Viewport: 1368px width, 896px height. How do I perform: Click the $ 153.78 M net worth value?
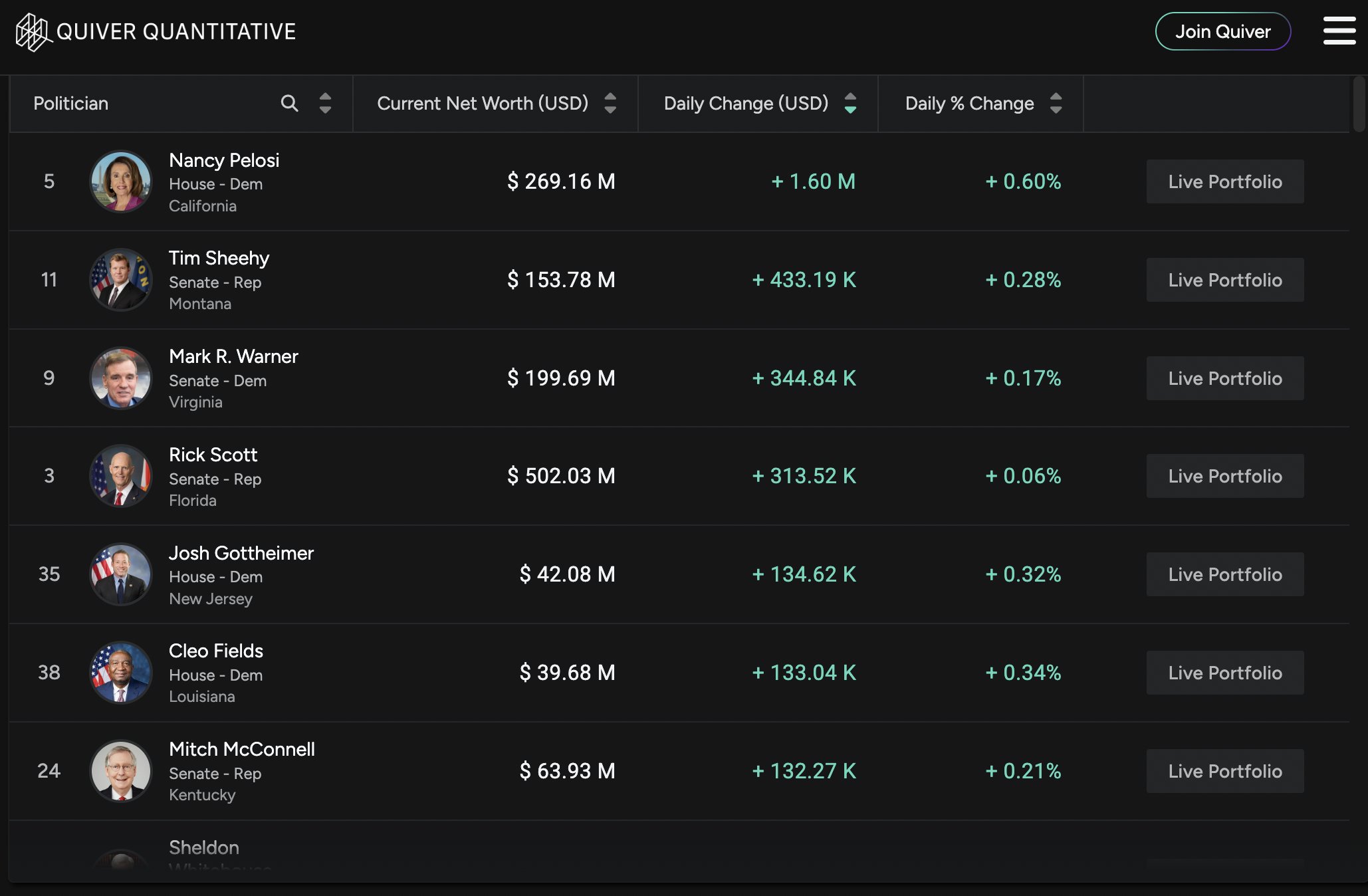[x=561, y=280]
